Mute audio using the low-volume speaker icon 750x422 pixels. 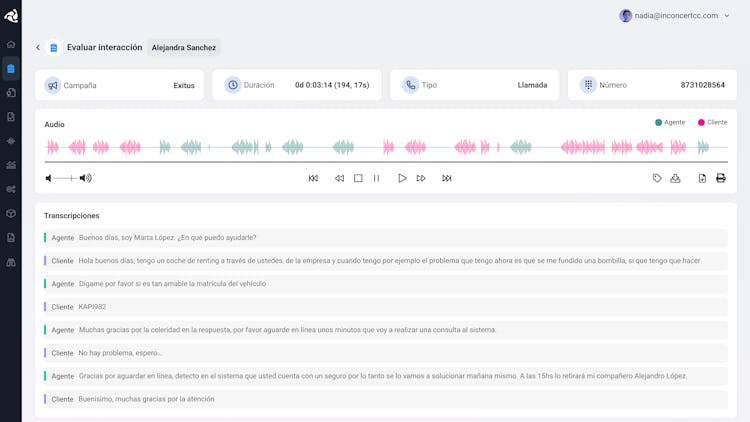pyautogui.click(x=48, y=178)
